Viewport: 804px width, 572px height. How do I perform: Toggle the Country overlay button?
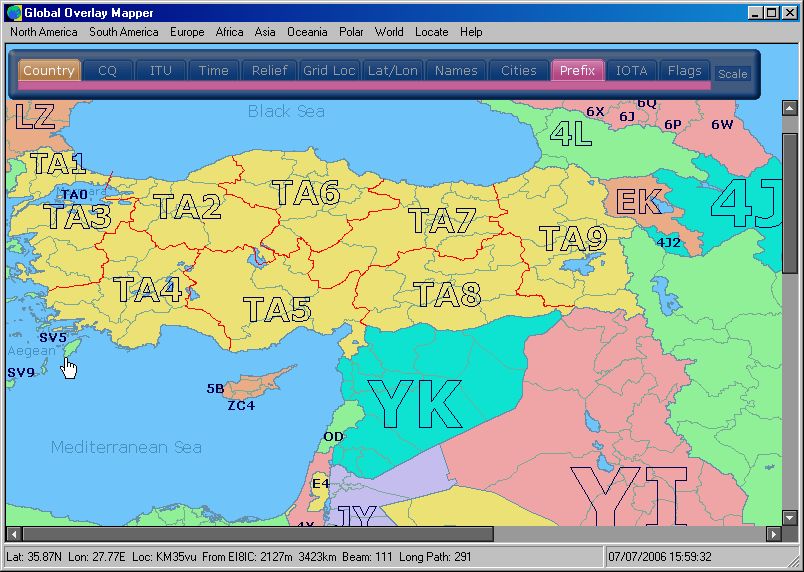(x=49, y=70)
